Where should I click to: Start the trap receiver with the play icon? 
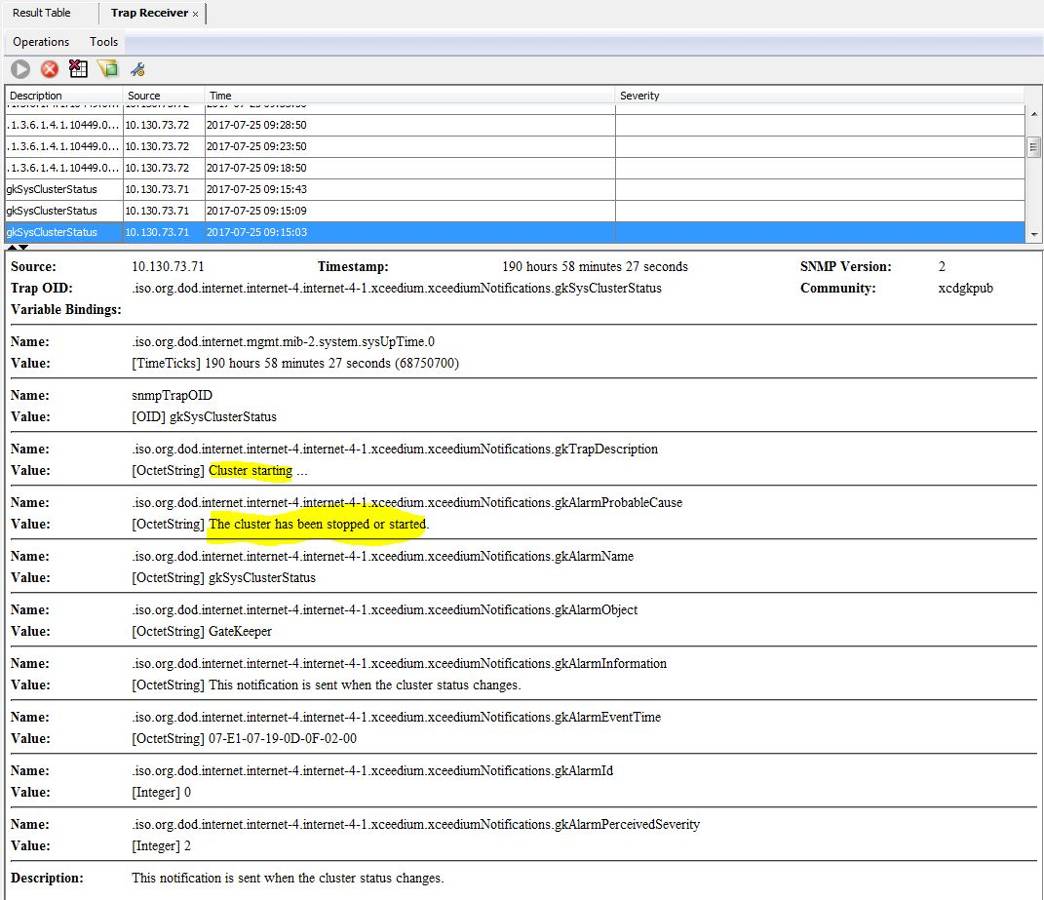click(x=19, y=68)
